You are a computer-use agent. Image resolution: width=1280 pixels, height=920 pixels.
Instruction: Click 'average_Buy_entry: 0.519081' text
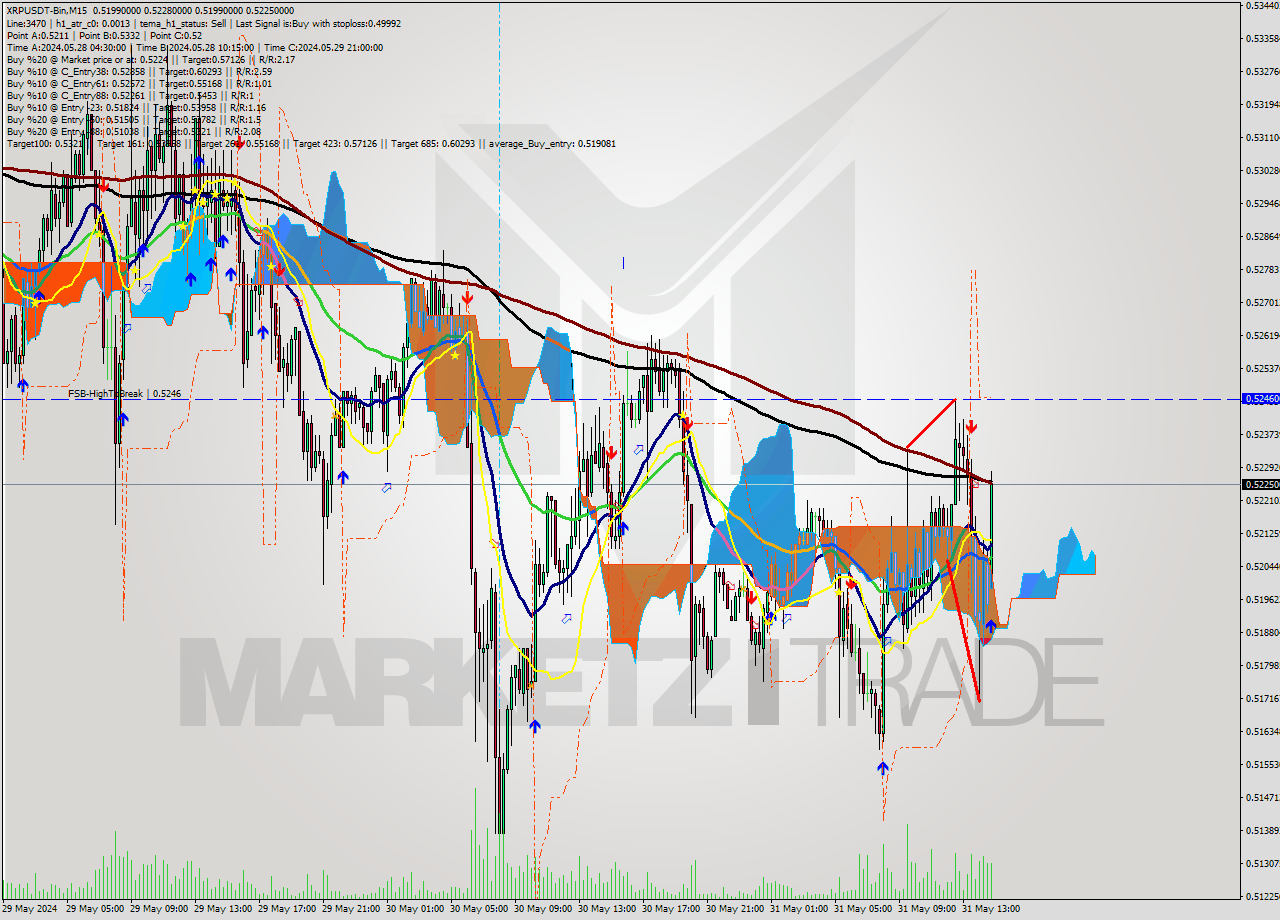[553, 143]
